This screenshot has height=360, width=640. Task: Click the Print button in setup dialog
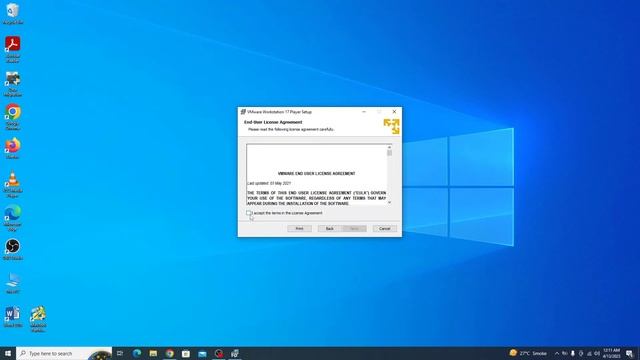(299, 229)
